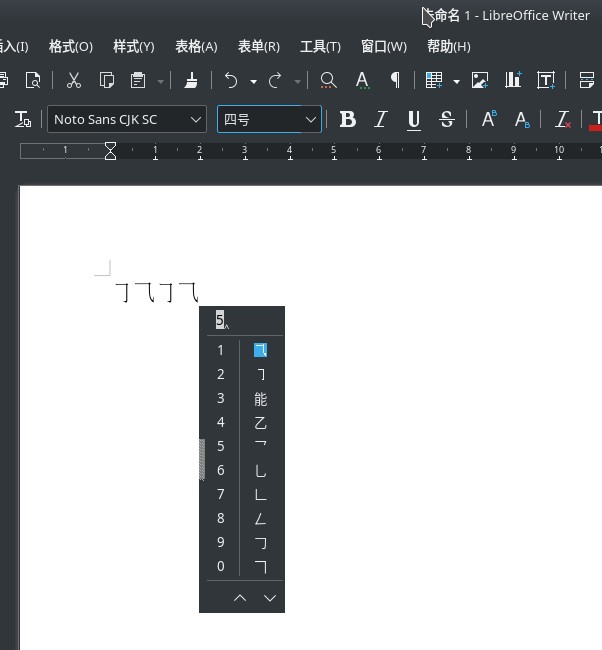Viewport: 602px width, 650px height.
Task: Click the Insert Chart icon
Action: pos(513,80)
